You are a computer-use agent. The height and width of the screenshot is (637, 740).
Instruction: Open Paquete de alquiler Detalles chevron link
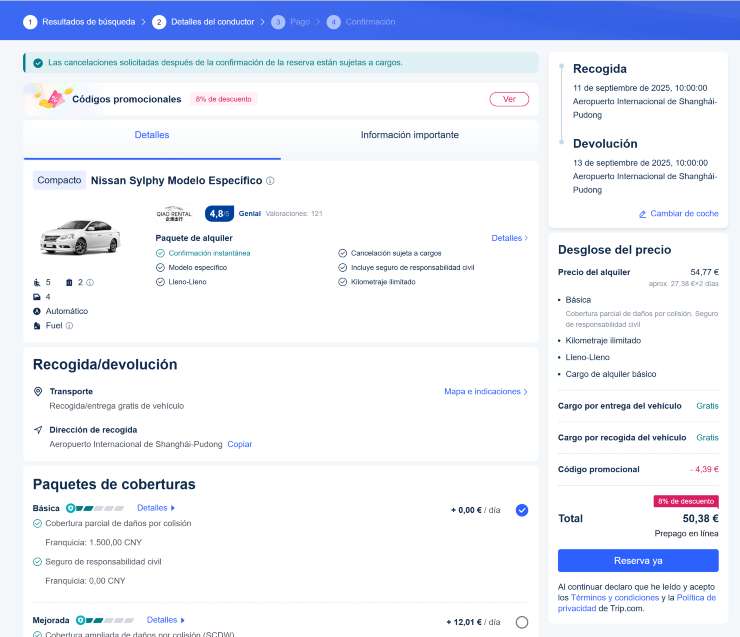510,238
